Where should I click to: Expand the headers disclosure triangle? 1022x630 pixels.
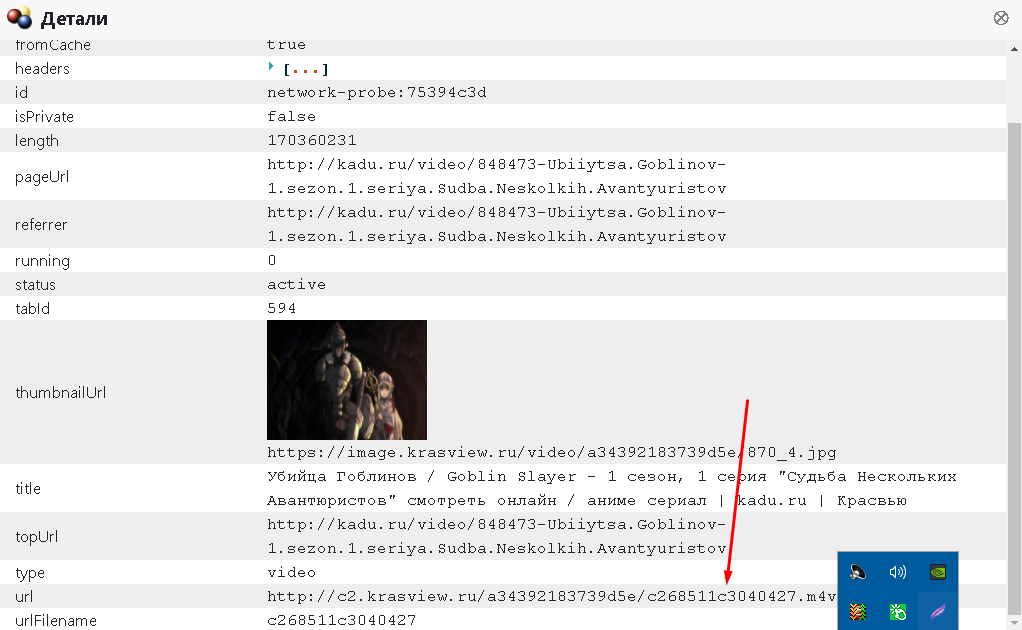271,67
